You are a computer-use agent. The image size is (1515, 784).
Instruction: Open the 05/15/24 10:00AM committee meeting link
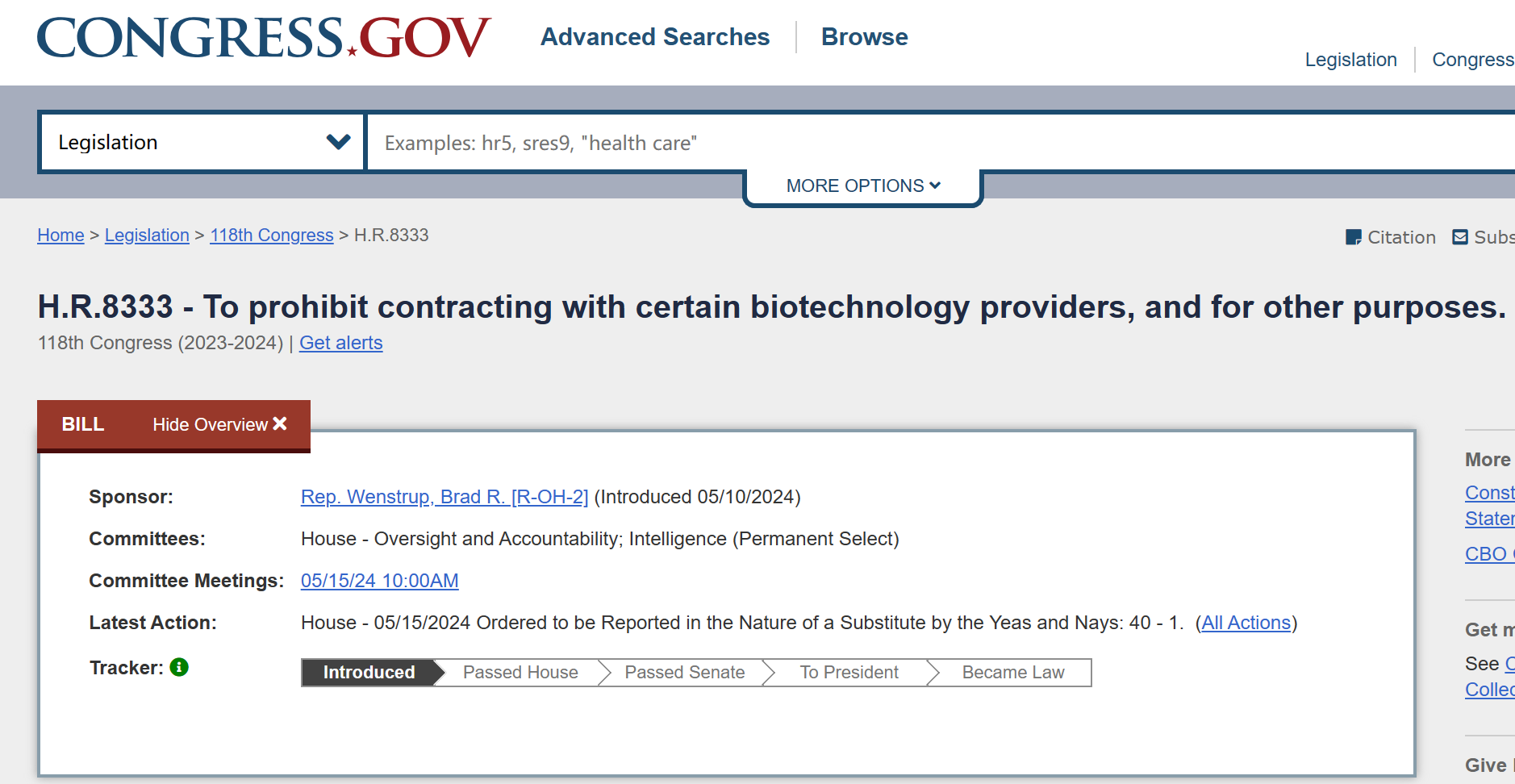[x=379, y=581]
